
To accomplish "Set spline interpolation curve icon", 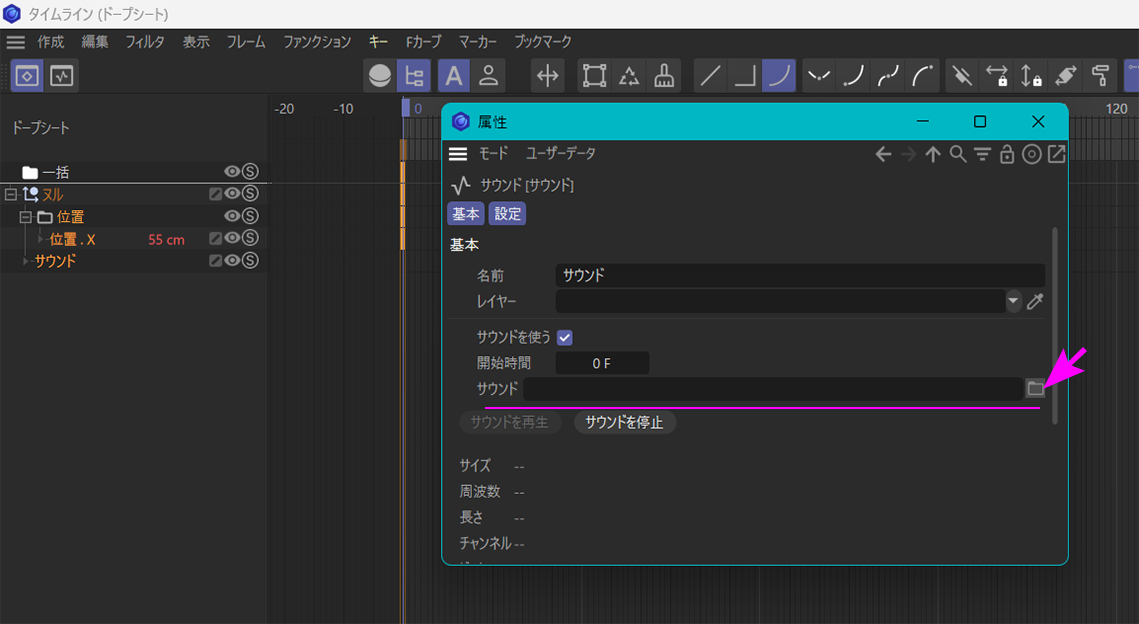I will point(779,76).
